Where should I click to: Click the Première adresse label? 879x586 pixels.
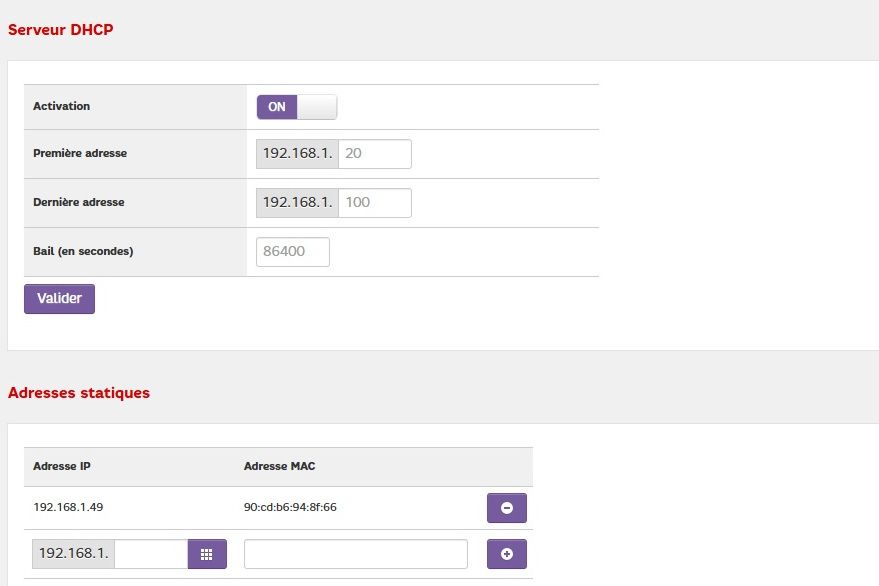80,154
